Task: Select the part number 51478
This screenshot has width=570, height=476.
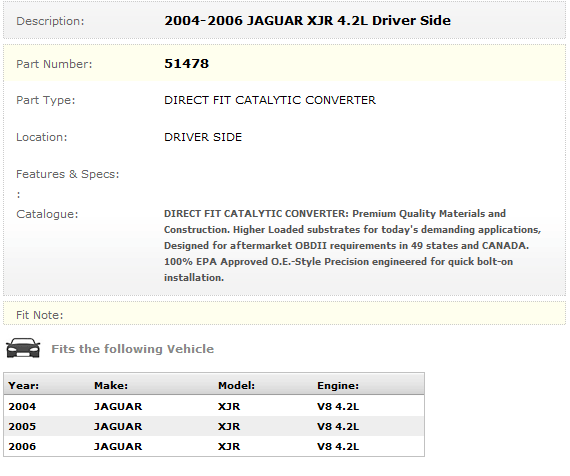Action: (x=186, y=64)
